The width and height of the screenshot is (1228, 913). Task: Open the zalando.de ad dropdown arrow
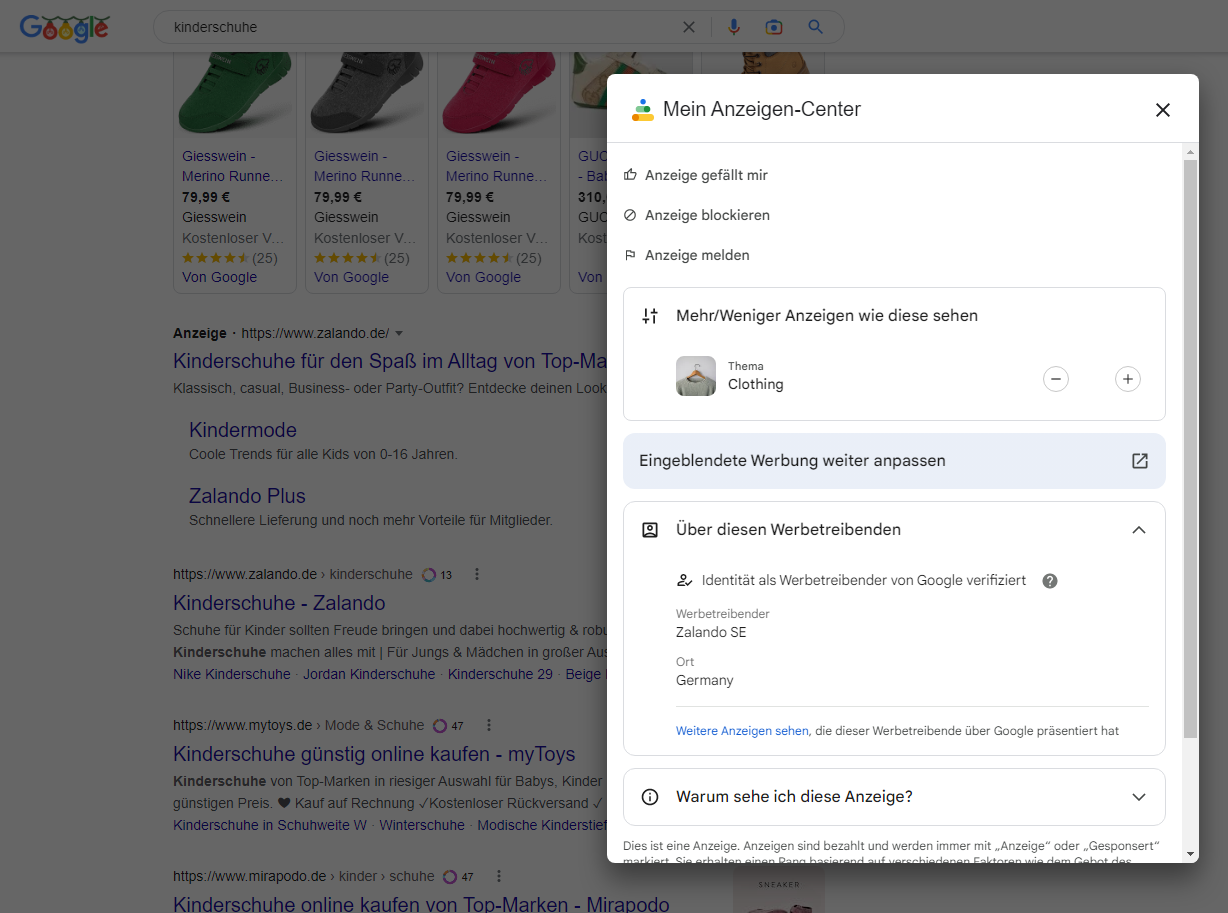pos(399,333)
